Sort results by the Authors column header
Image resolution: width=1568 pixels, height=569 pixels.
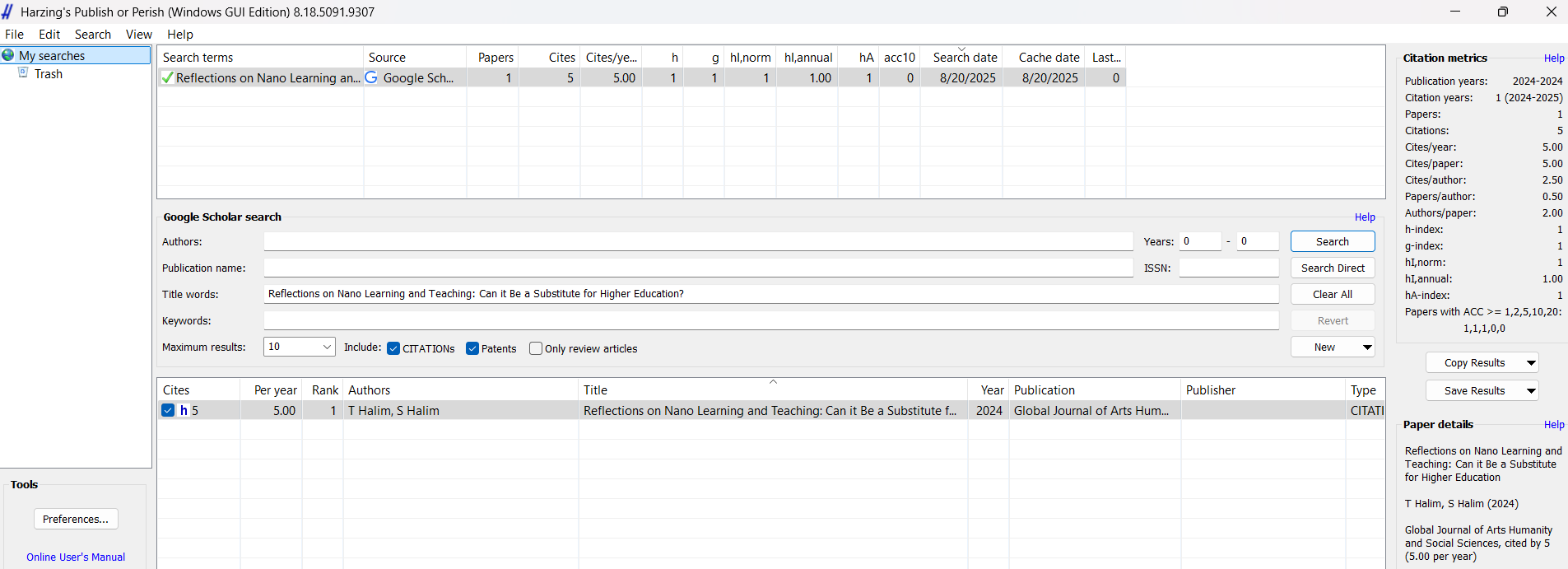point(461,390)
